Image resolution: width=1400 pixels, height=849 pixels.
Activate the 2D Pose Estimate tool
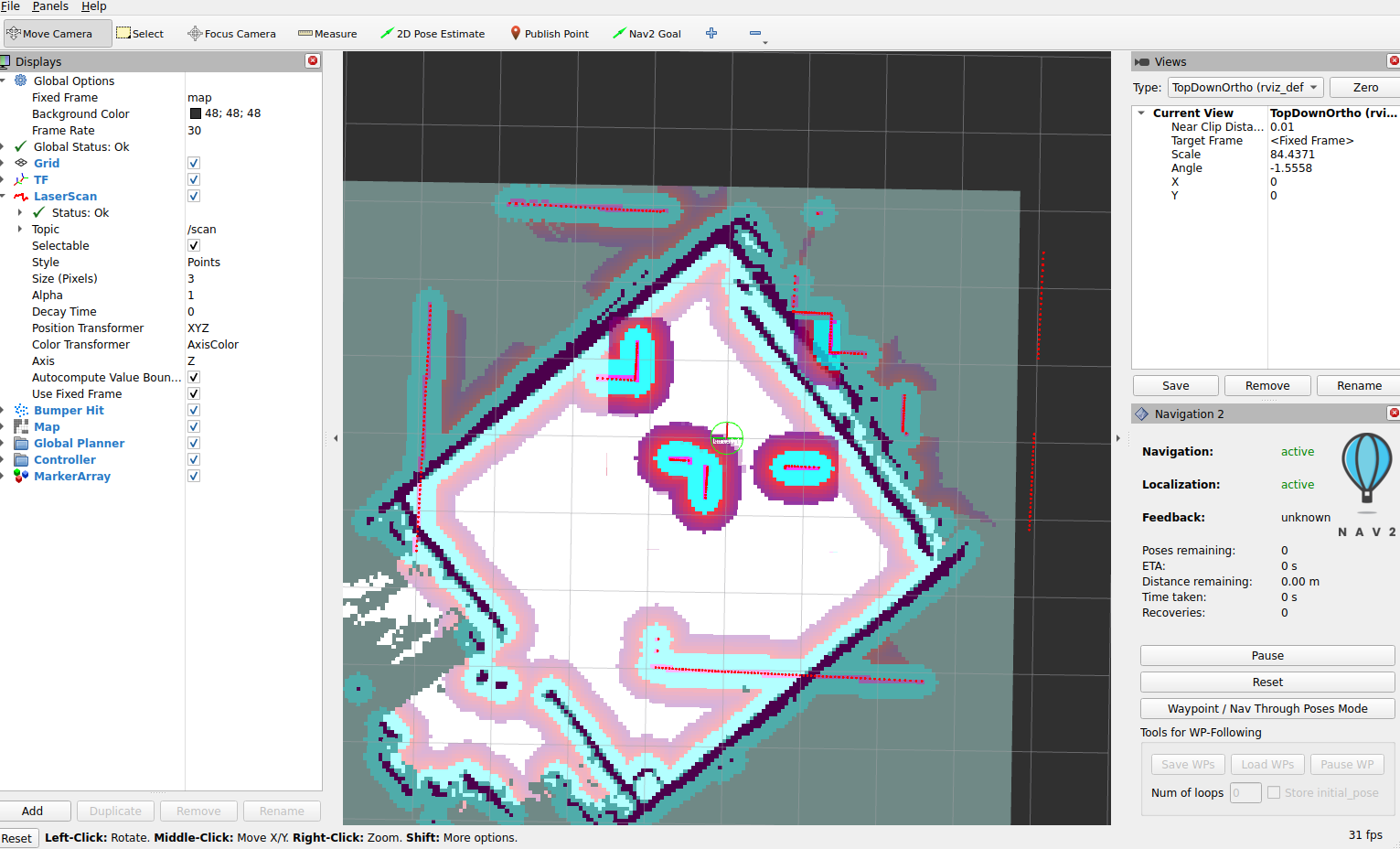click(433, 34)
